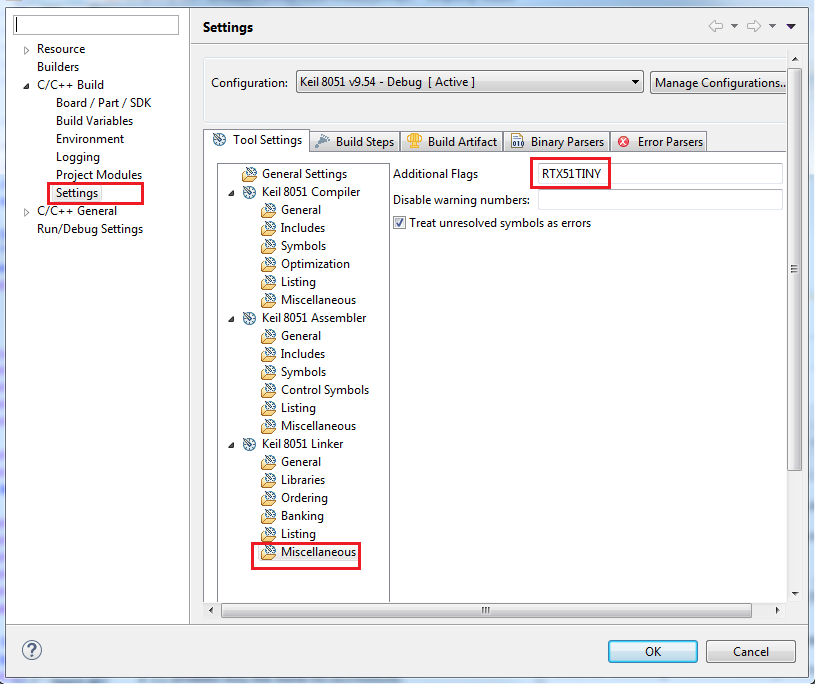This screenshot has width=815, height=684.
Task: Click the Optimization settings folder icon
Action: point(268,263)
